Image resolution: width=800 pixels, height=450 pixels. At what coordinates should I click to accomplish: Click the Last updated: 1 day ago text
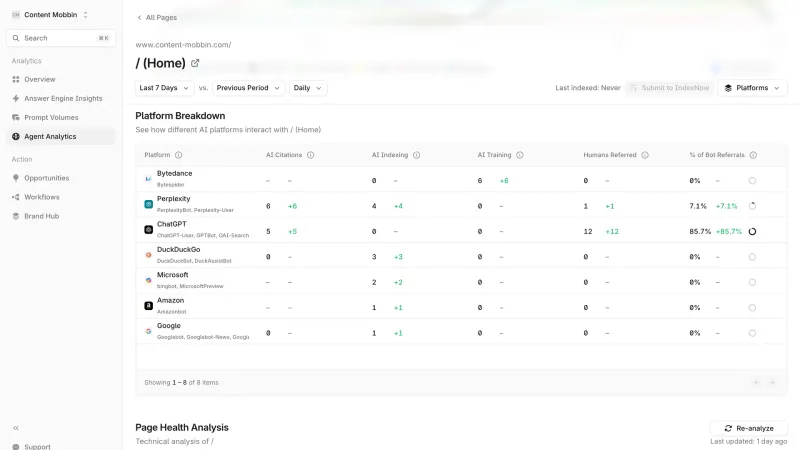point(748,441)
